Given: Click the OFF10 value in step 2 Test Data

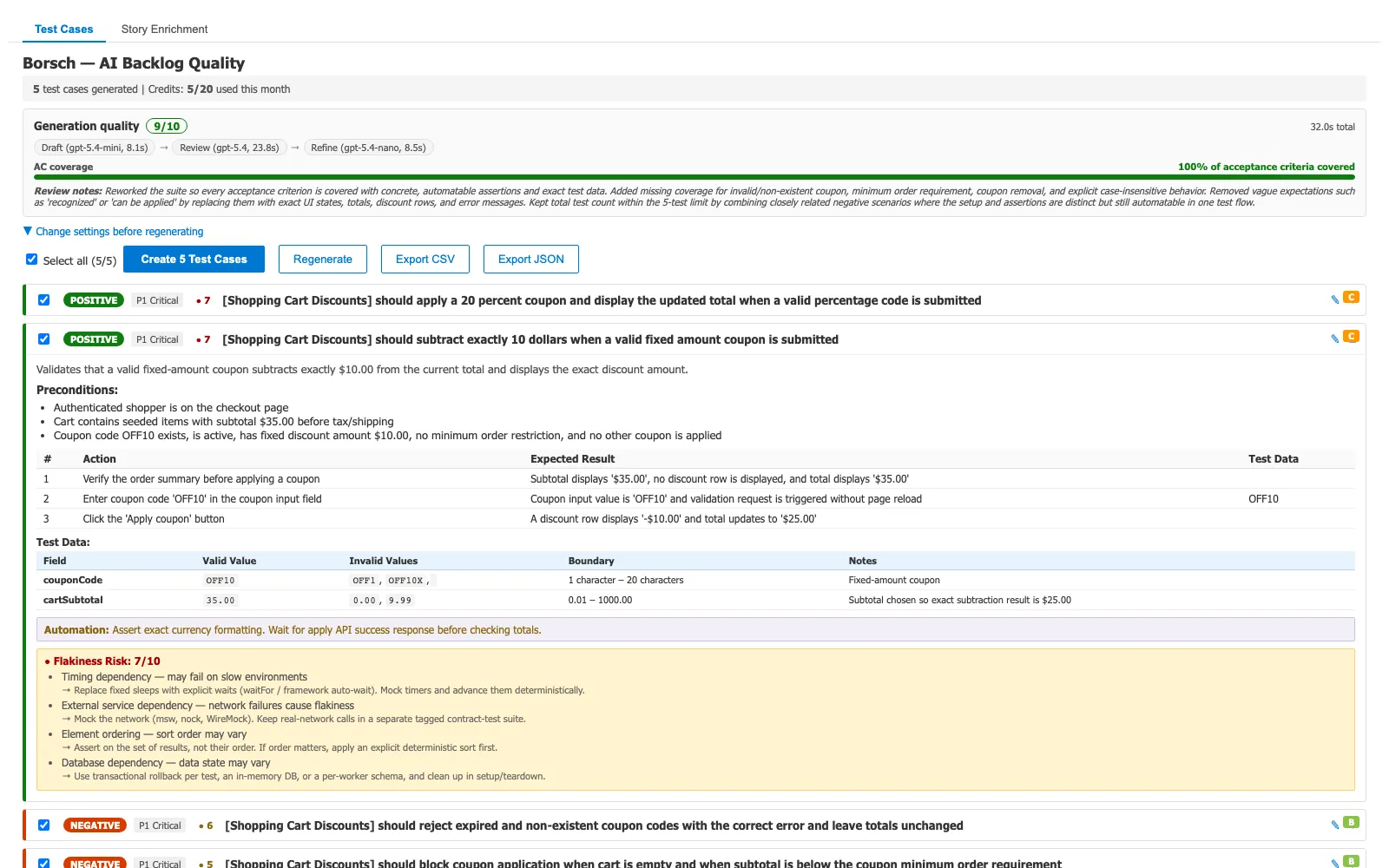Looking at the screenshot, I should [x=1263, y=499].
